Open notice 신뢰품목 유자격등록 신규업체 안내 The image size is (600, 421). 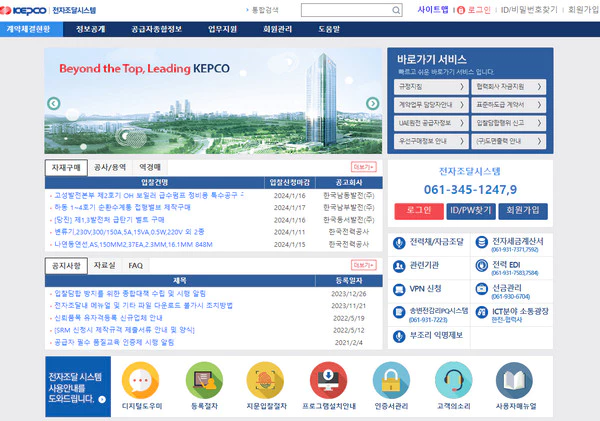(x=108, y=318)
